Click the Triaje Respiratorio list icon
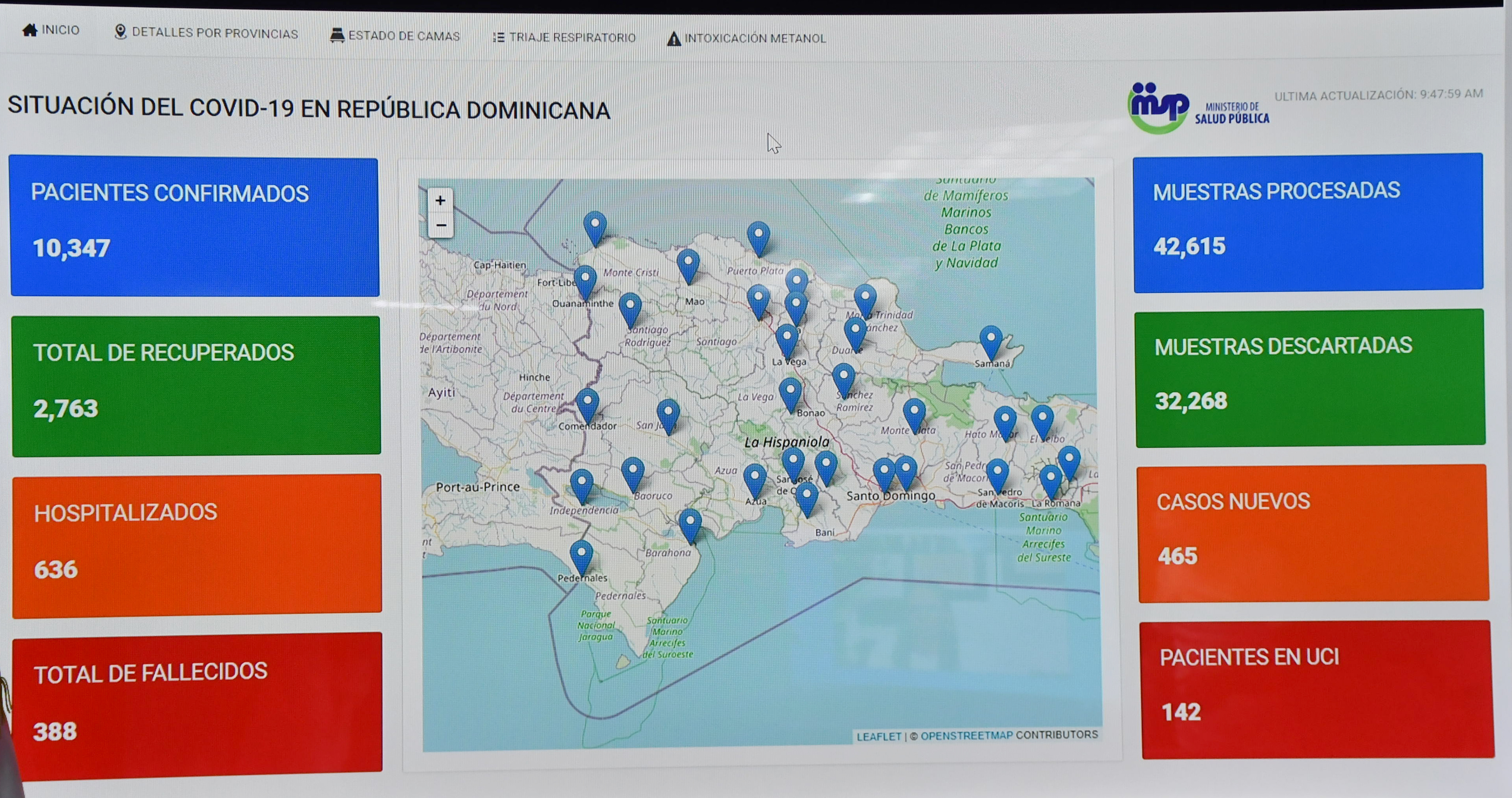Image resolution: width=1512 pixels, height=798 pixels. [x=499, y=38]
